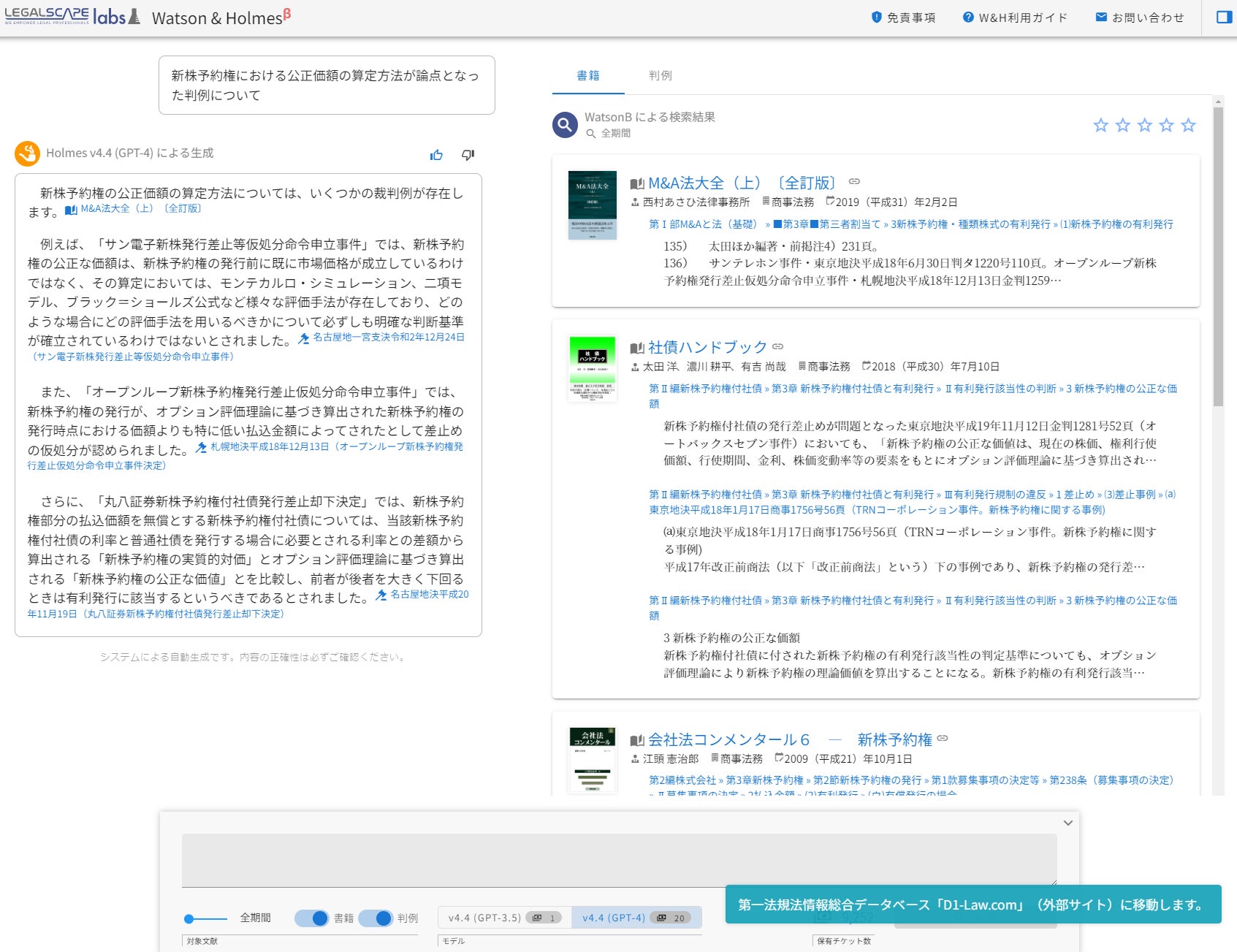Open the 免責事項 disclaimer link
Screen dimensions: 1237x952
pyautogui.click(x=903, y=18)
